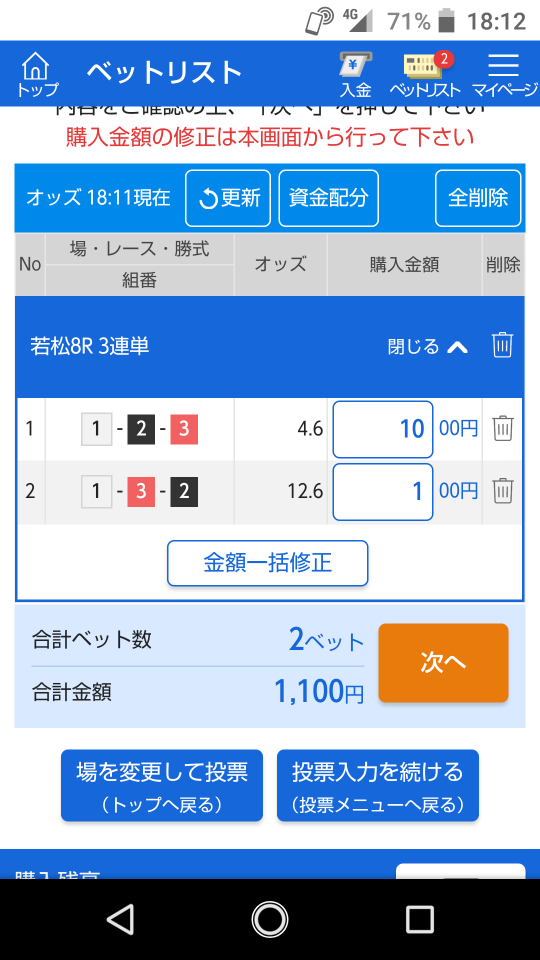The height and width of the screenshot is (960, 540).
Task: Select 投票入力を続ける to return to the vote menu
Action: 378,786
